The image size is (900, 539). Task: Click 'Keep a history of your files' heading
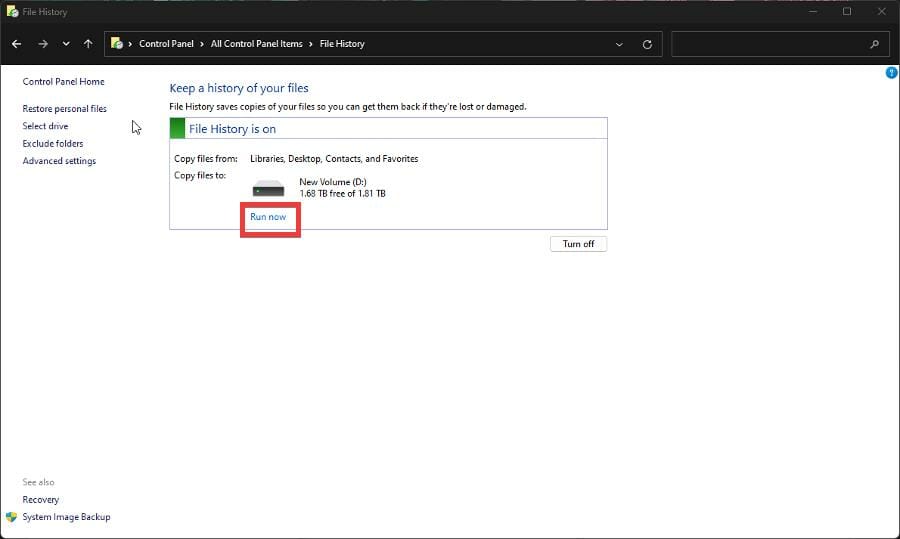pos(239,88)
